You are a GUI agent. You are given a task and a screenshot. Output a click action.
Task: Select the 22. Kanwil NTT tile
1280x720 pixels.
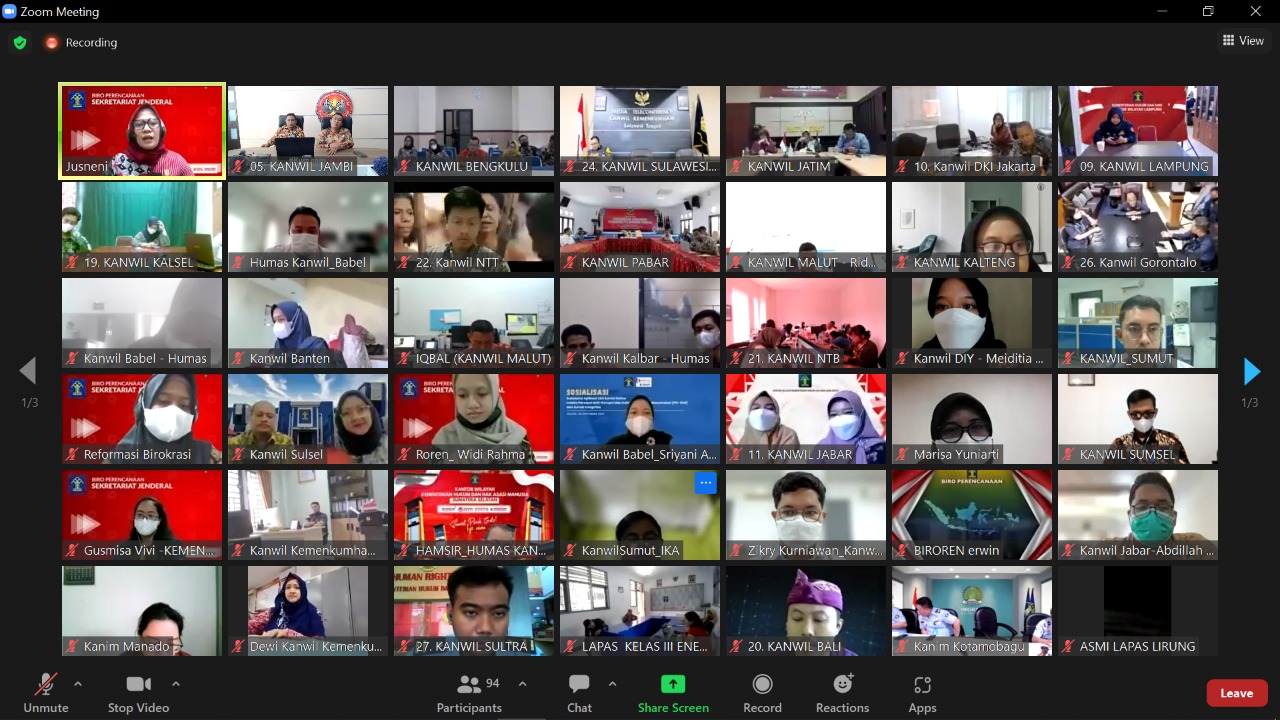474,227
